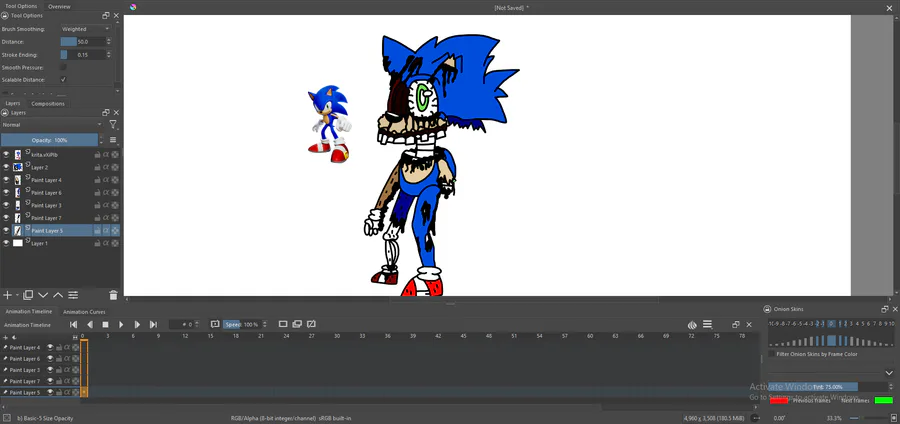This screenshot has height=424, width=900.
Task: Toggle alpha lock on Paint Layer 3
Action: pyautogui.click(x=106, y=205)
